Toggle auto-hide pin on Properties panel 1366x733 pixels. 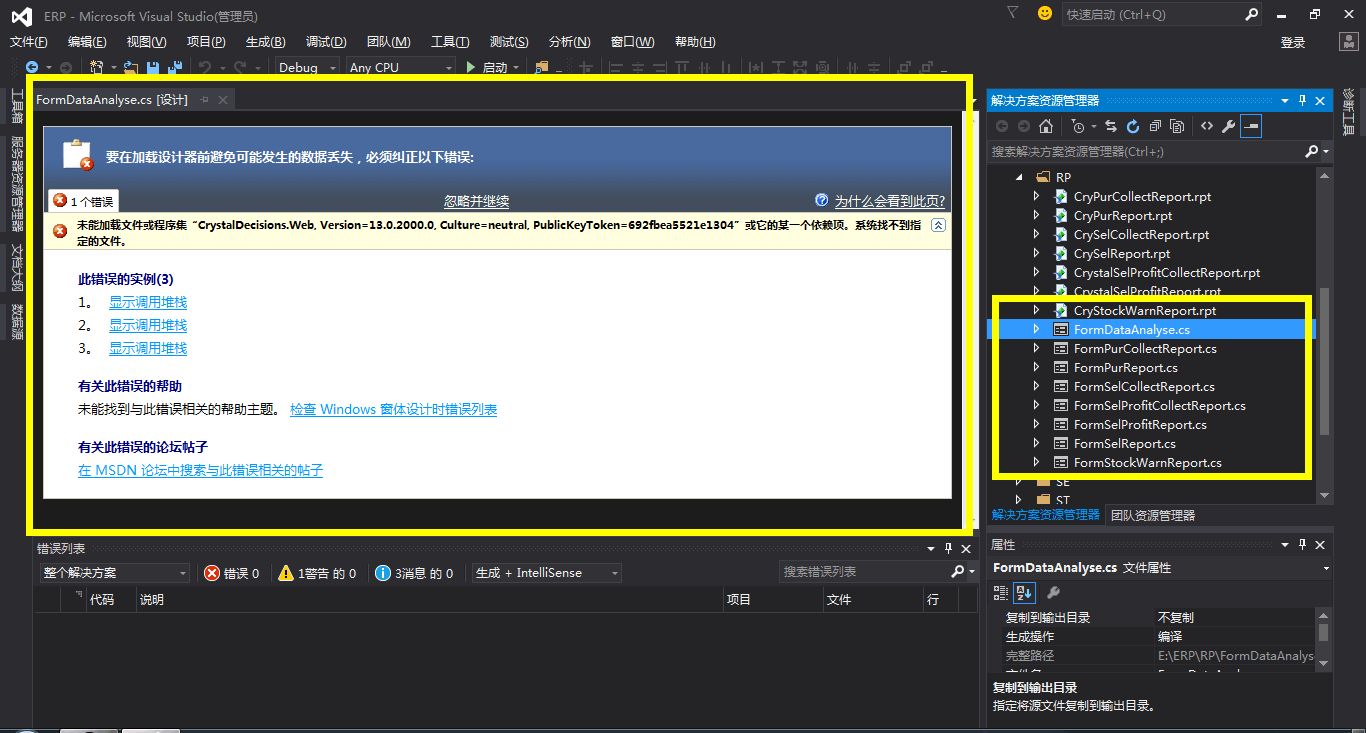click(1302, 544)
